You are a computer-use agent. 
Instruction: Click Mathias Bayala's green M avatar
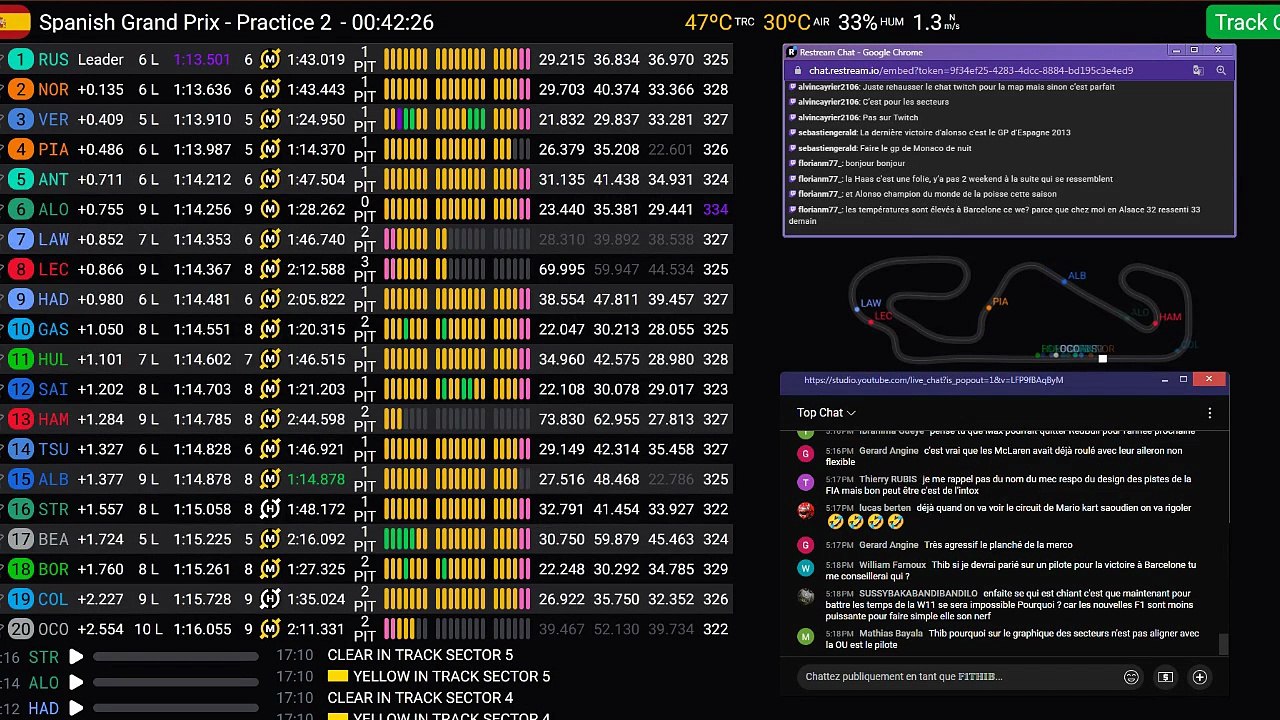tap(806, 636)
